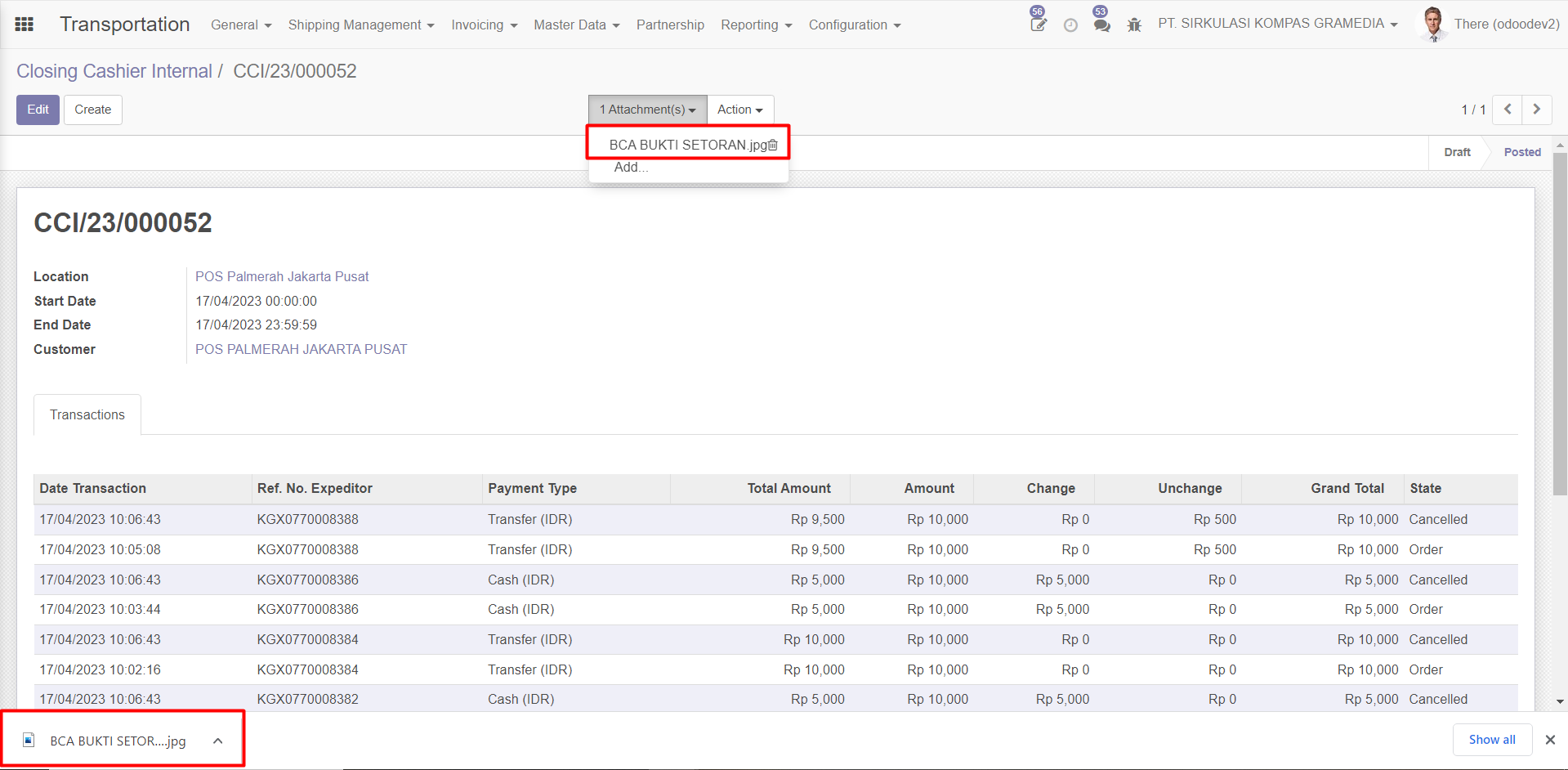
Task: Open POS Palmerah Jakarta Pusat location link
Action: point(282,276)
